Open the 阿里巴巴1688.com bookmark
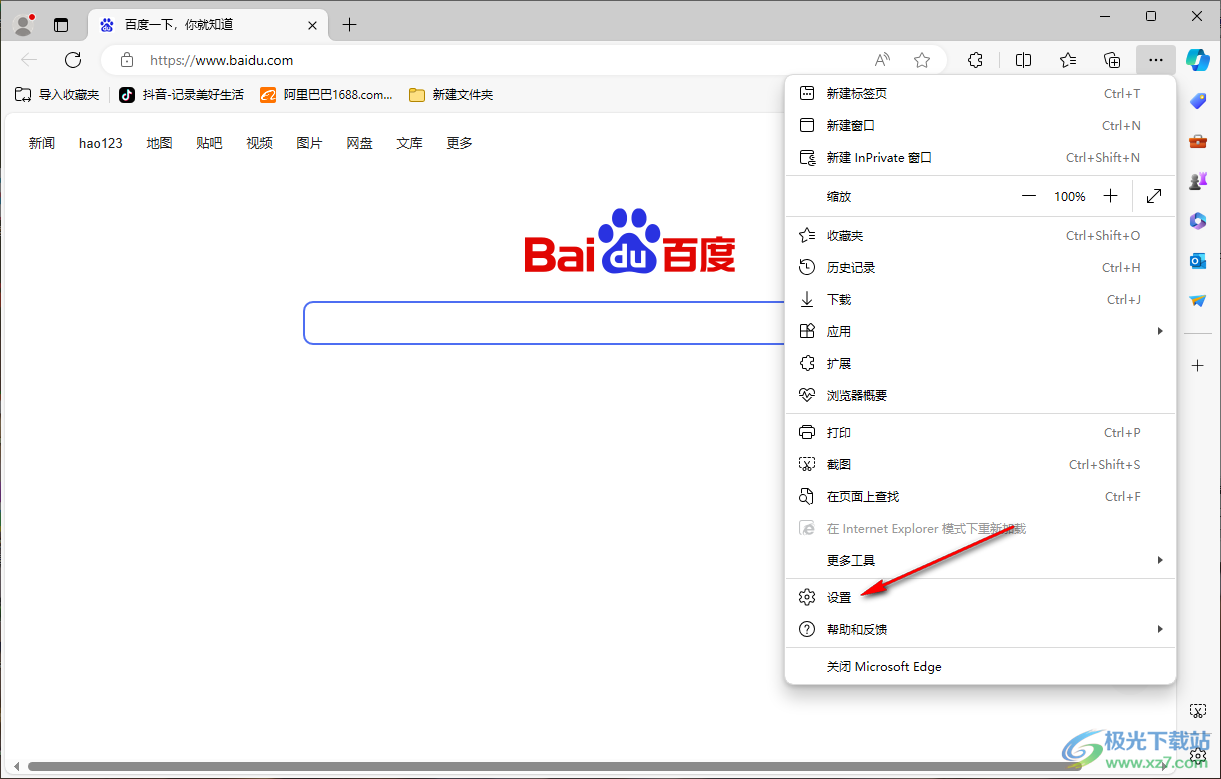 coord(326,95)
